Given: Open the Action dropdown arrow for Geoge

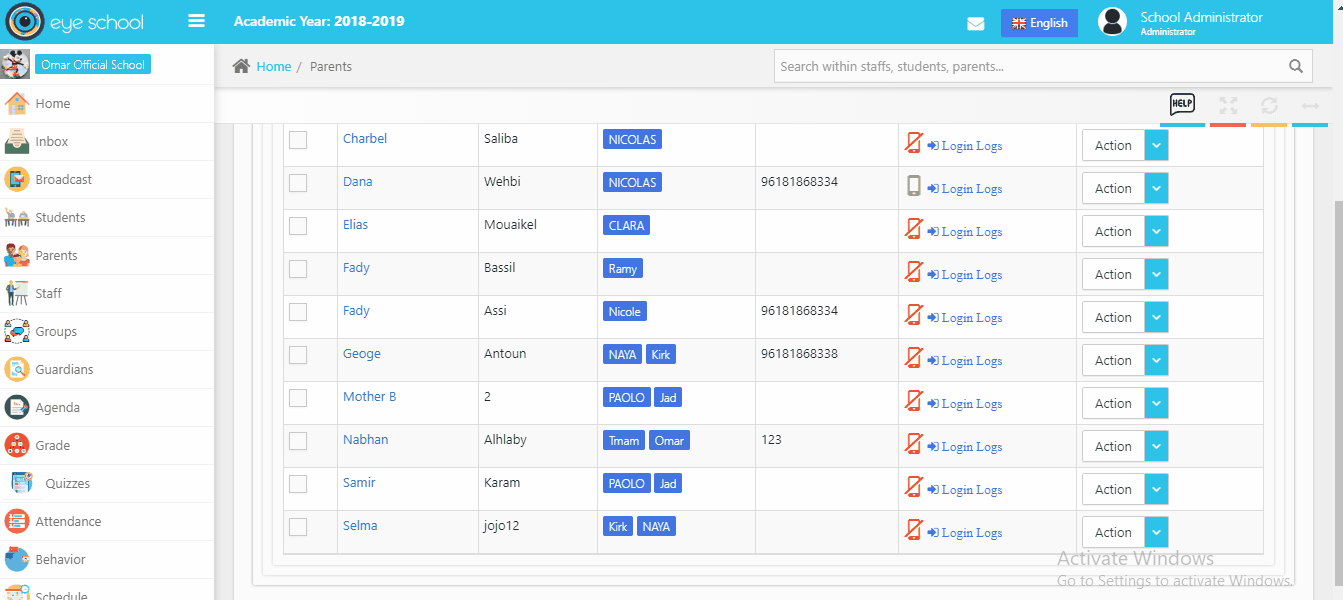Looking at the screenshot, I should coord(1156,360).
